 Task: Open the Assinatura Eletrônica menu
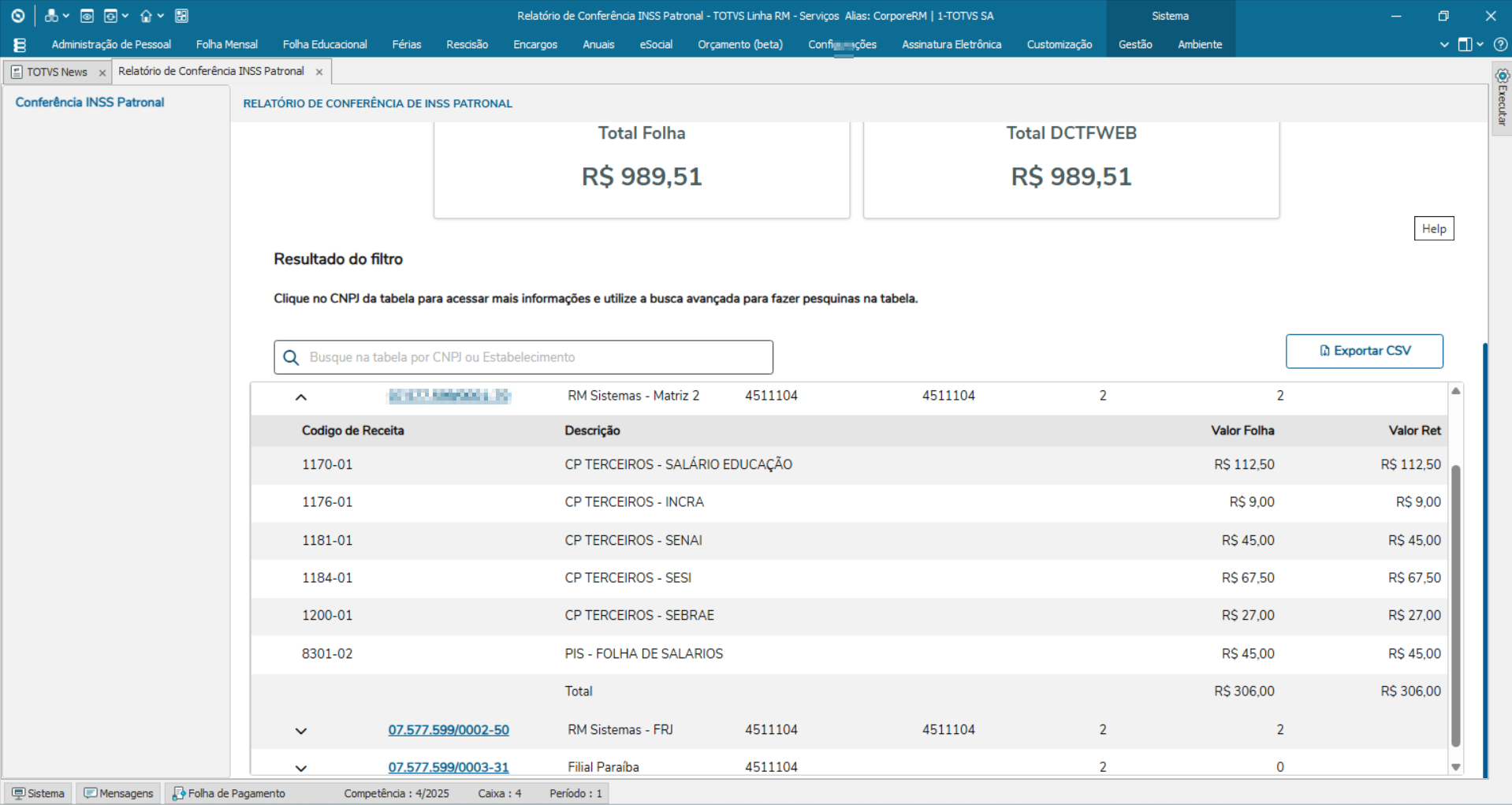pos(952,44)
